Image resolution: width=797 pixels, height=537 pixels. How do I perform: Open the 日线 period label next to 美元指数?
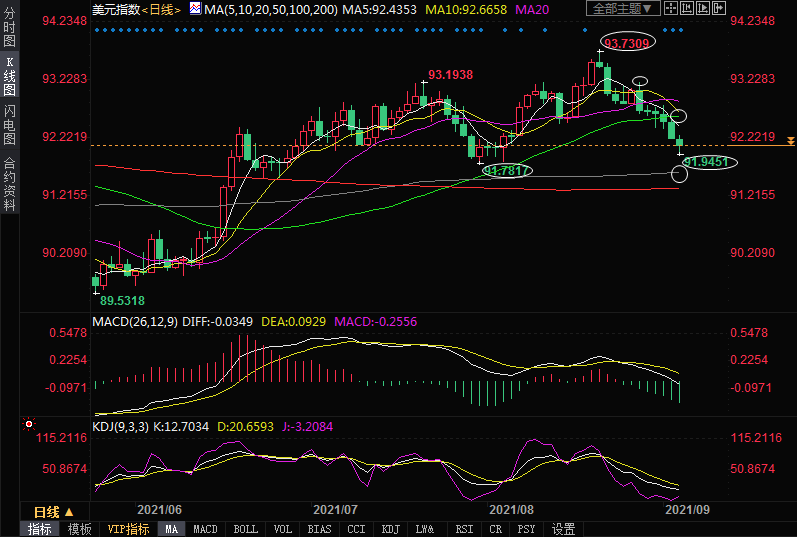[162, 10]
